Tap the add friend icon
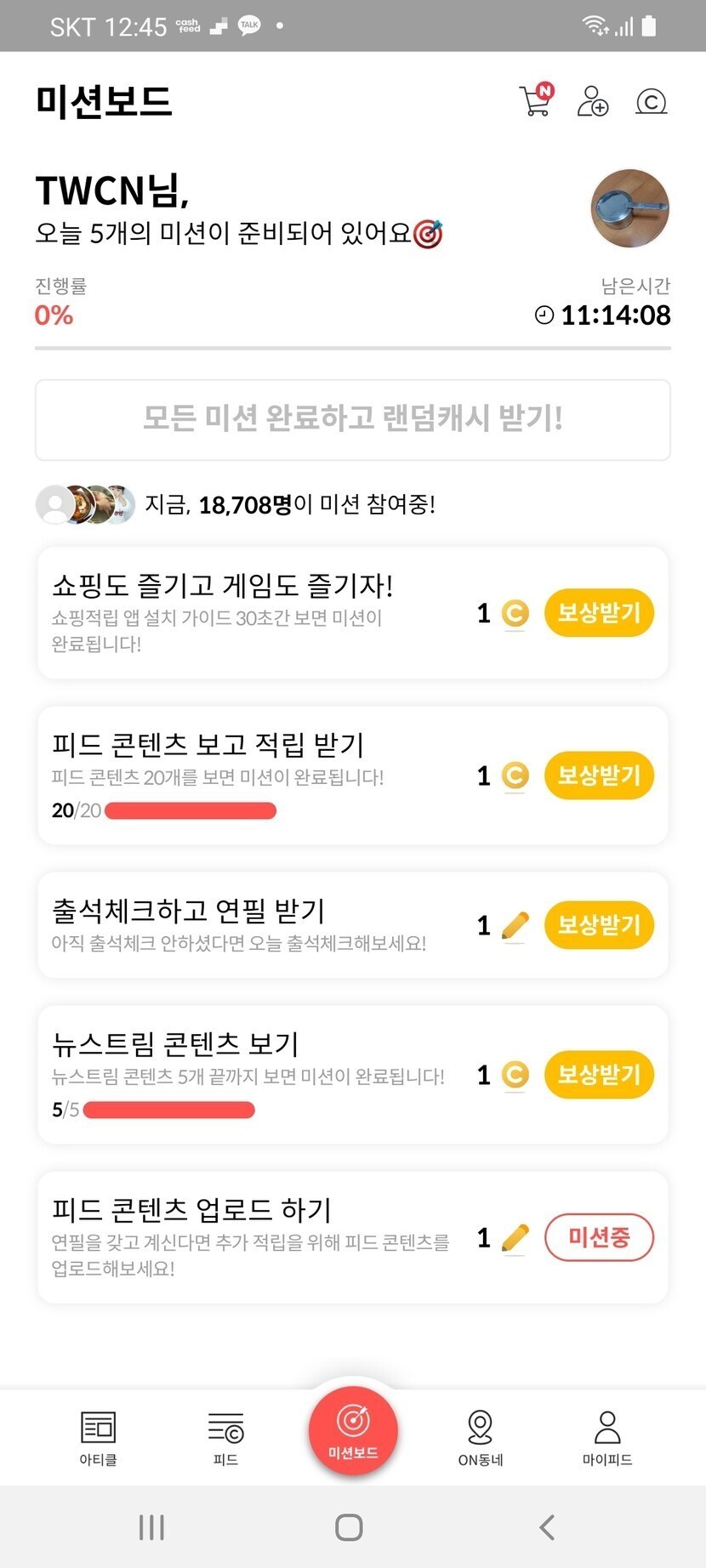 click(592, 101)
